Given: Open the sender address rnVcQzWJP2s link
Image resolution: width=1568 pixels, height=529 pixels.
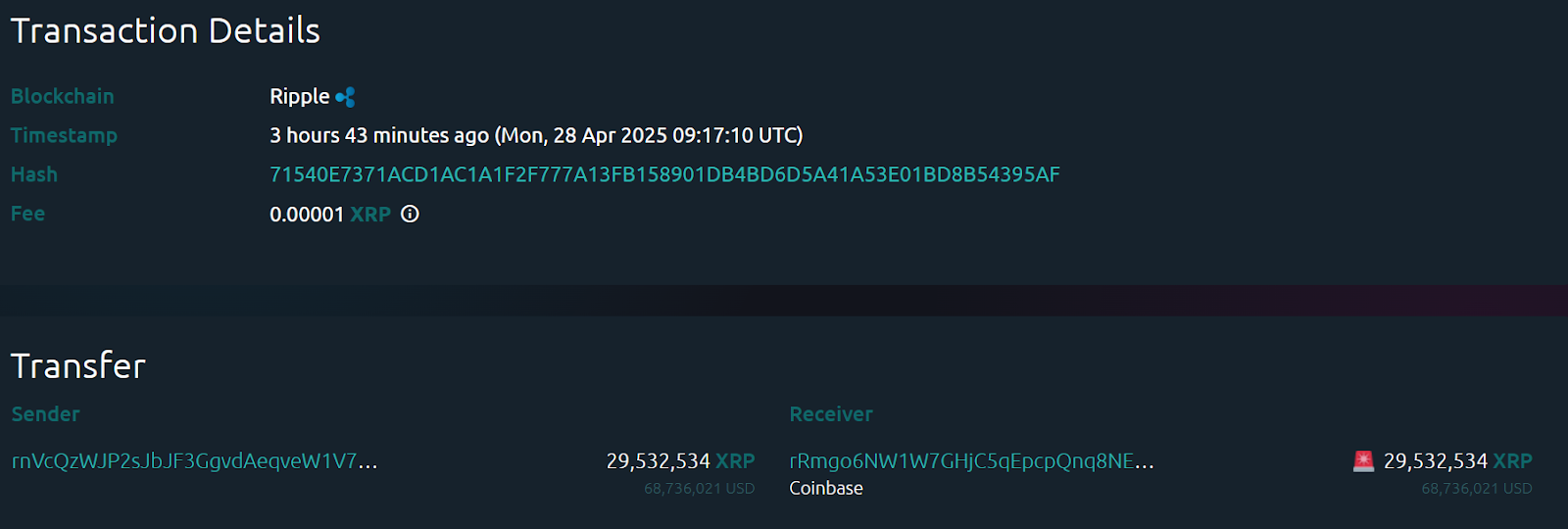Looking at the screenshot, I should (x=194, y=460).
